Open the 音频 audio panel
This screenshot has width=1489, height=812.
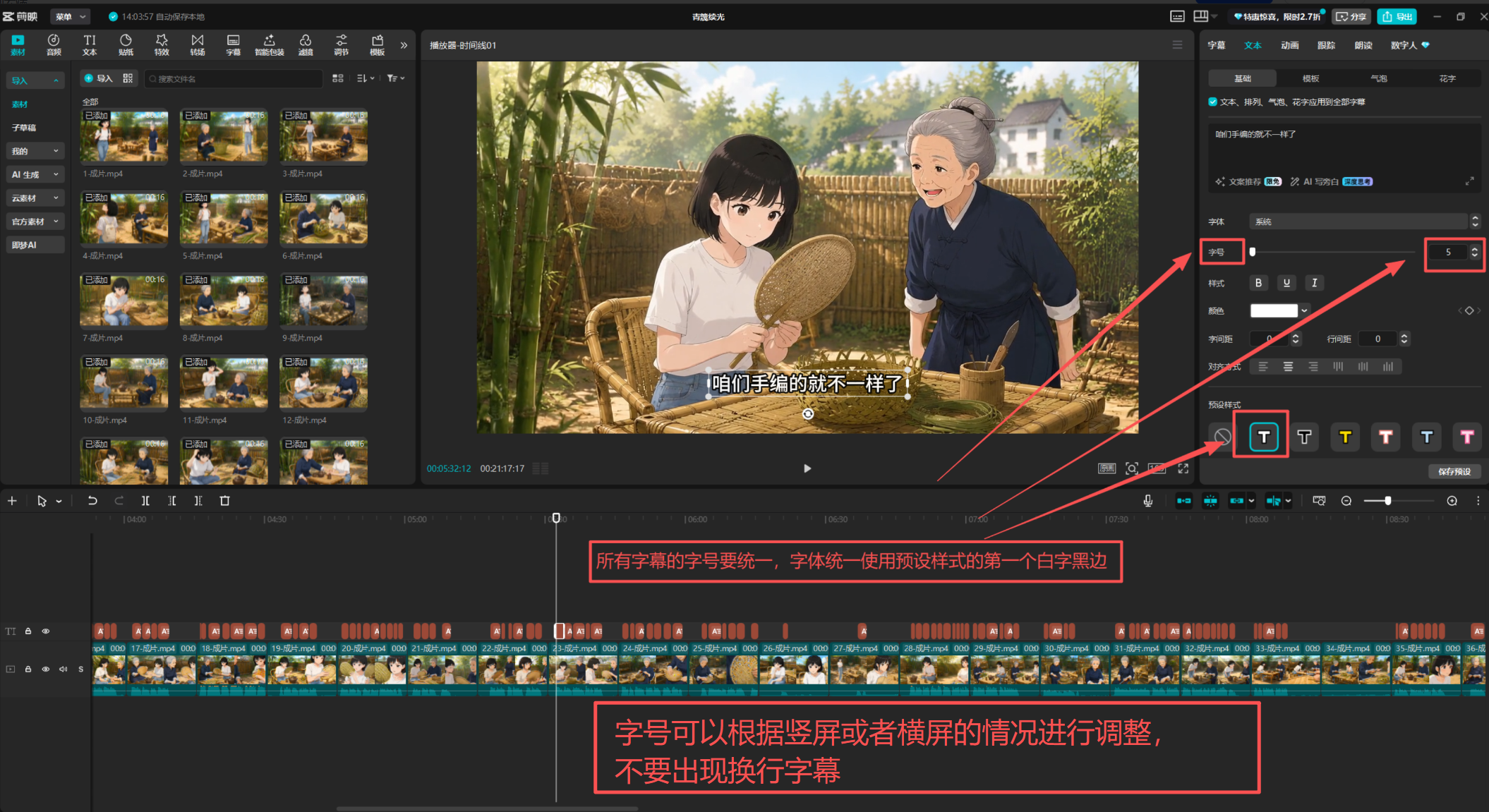coord(54,44)
